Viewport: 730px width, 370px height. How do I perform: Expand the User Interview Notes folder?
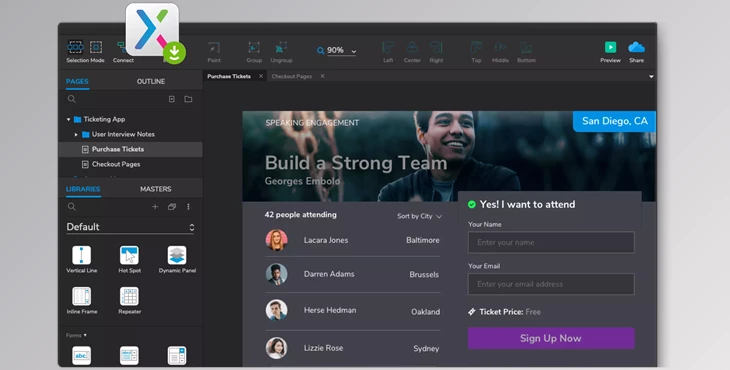tap(76, 135)
